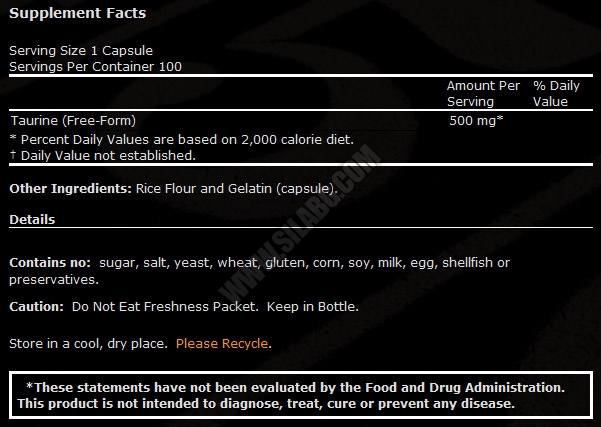Click the Percent Daily Values footnote
The image size is (601, 427).
(x=182, y=140)
